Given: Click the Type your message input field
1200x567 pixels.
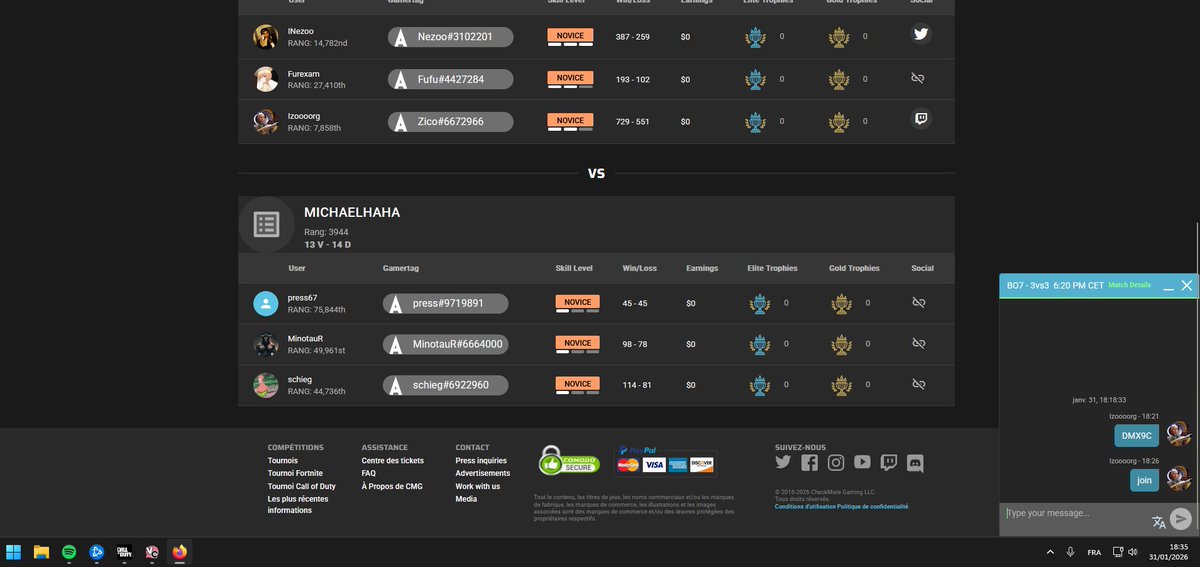Looking at the screenshot, I should (x=1076, y=514).
